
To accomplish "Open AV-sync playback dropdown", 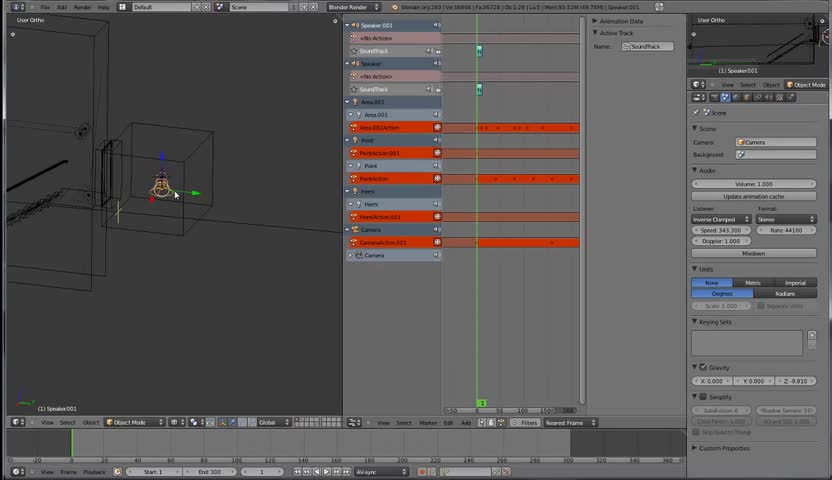I will coord(381,472).
